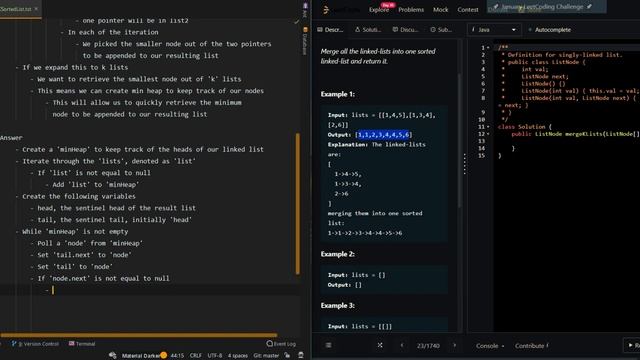Go to the previous problem arrow

coord(402,345)
